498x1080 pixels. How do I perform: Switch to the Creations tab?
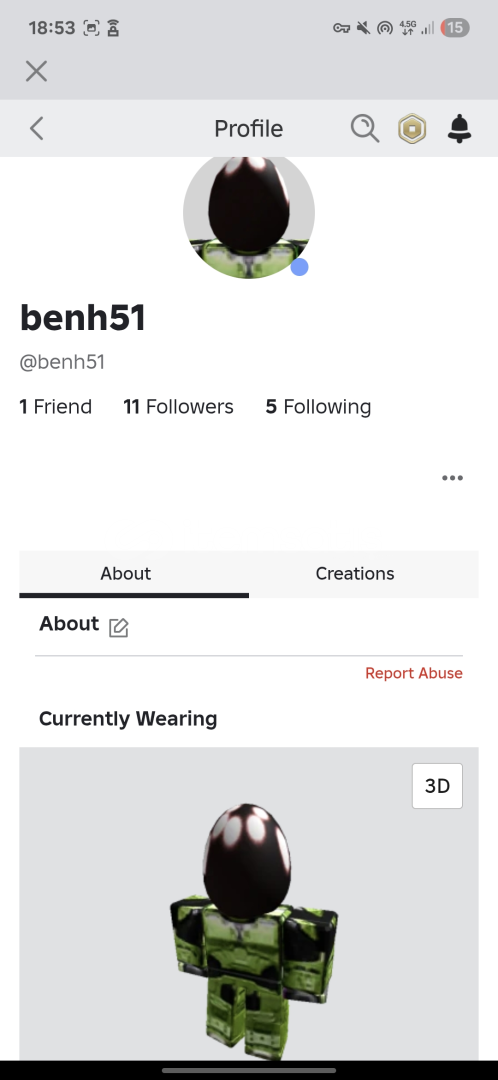coord(355,574)
